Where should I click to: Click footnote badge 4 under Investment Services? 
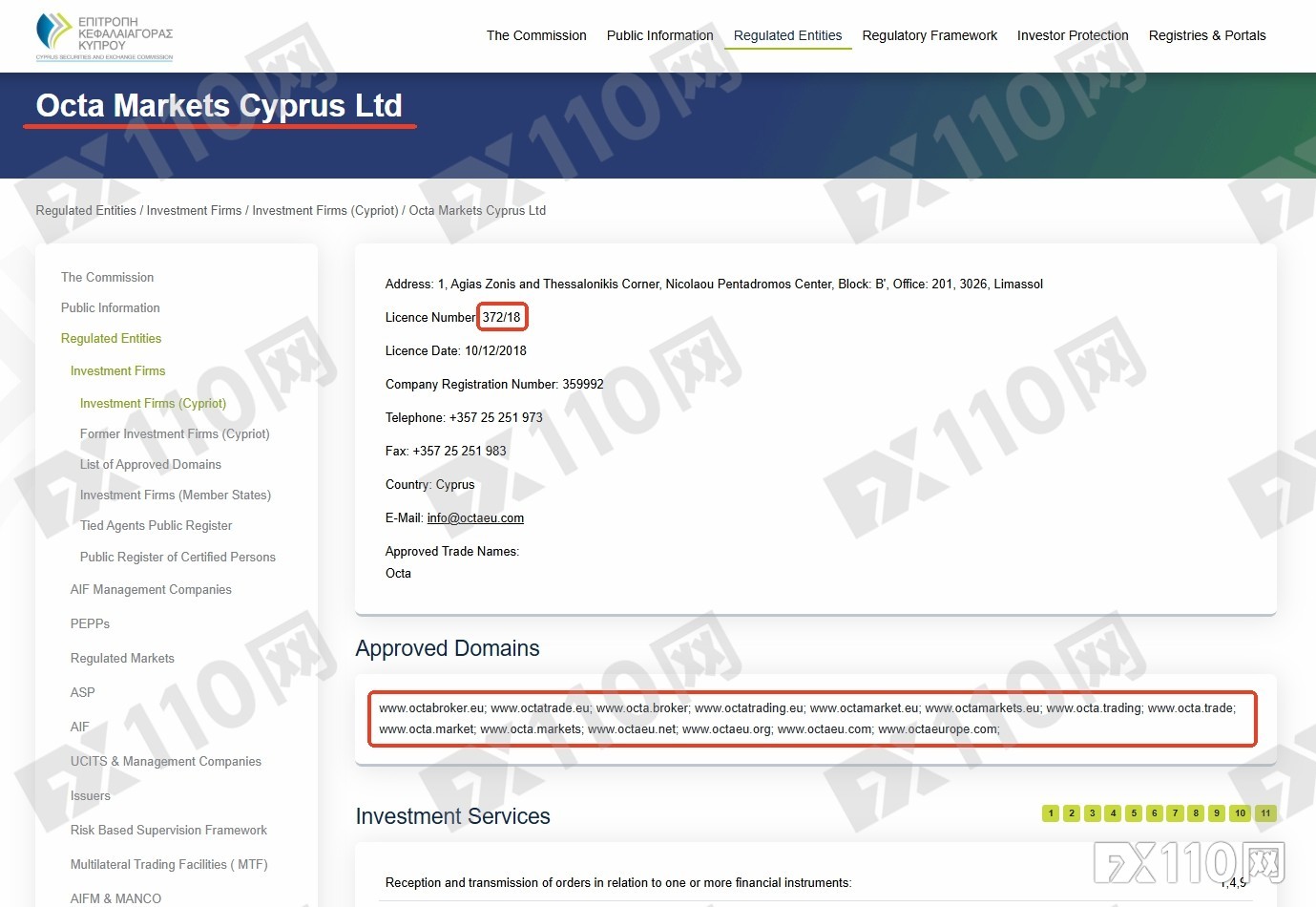[x=1113, y=813]
